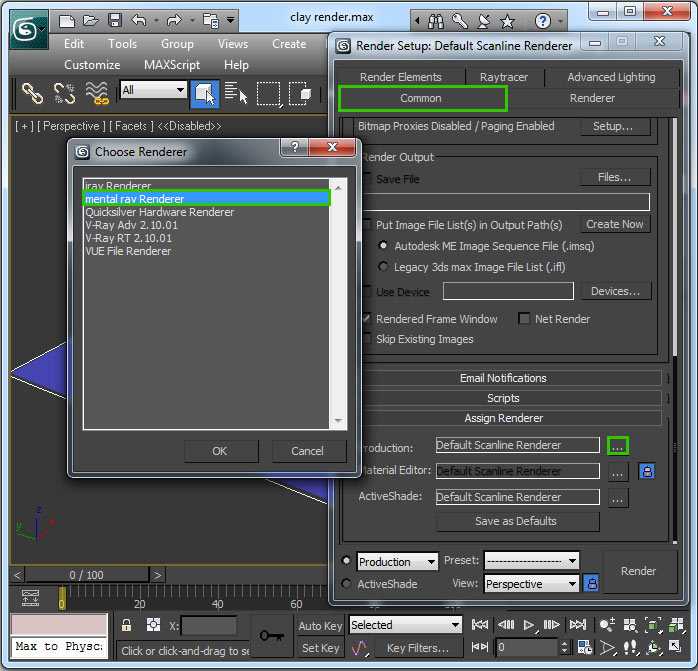Collapse the Email Notifications rollout
Image resolution: width=698 pixels, height=671 pixels.
(503, 378)
